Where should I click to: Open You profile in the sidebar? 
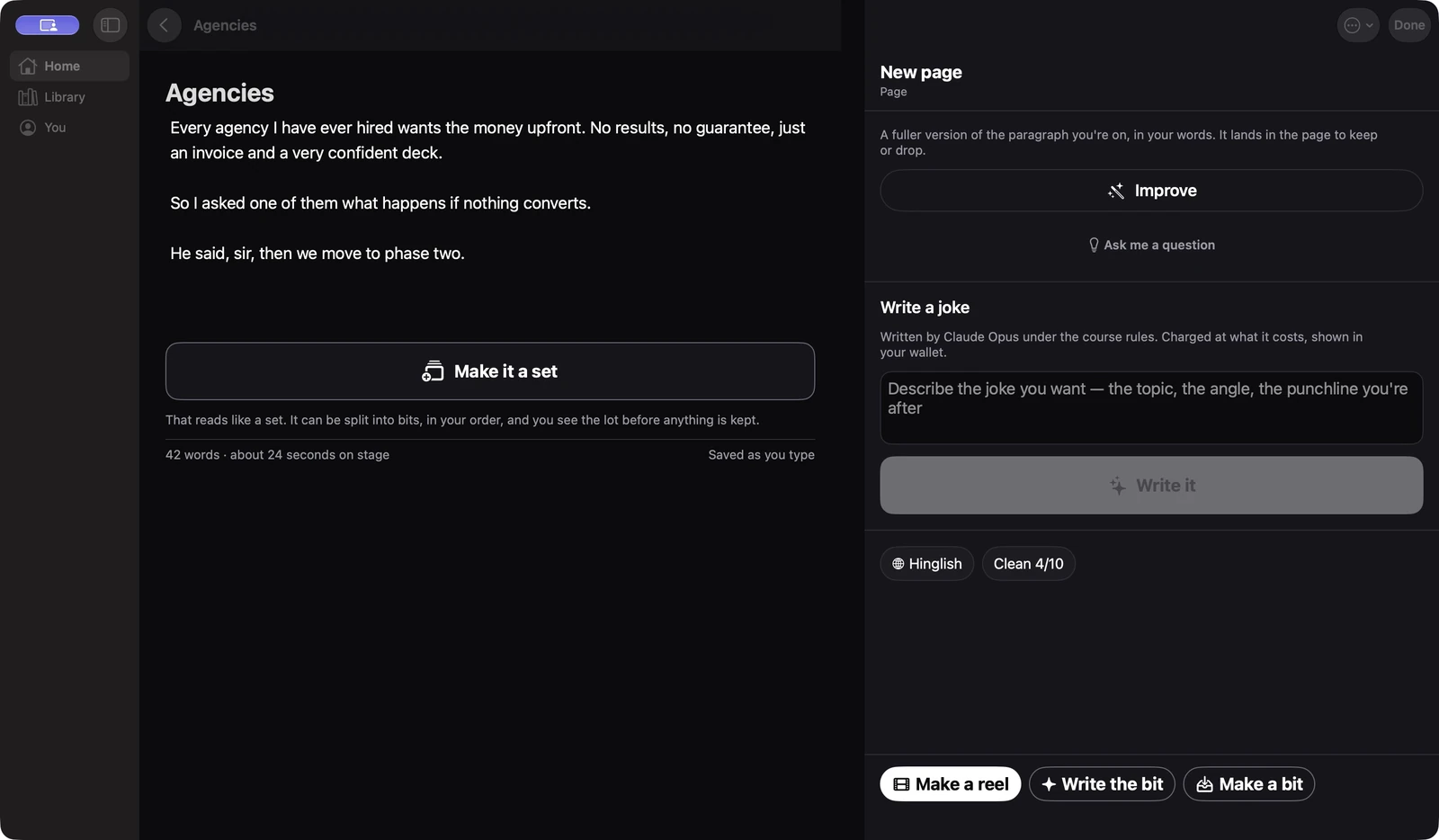69,127
